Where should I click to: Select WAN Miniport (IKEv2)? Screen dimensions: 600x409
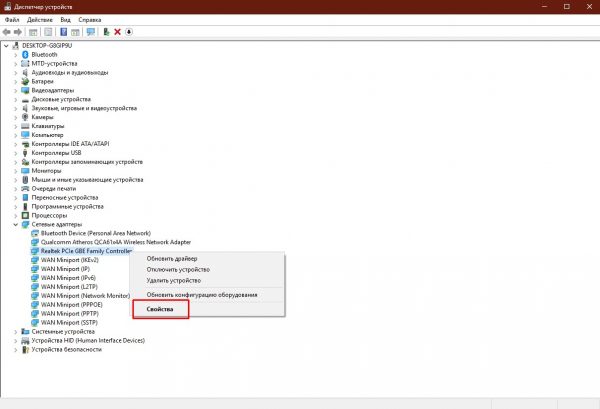pyautogui.click(x=69, y=260)
